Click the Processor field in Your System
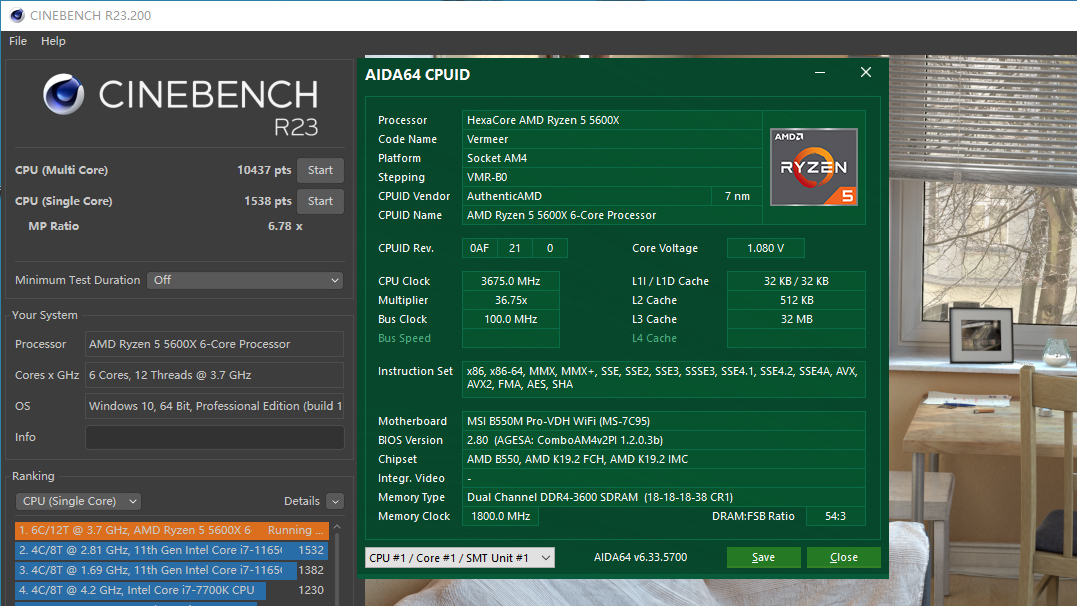The width and height of the screenshot is (1077, 606). 214,344
